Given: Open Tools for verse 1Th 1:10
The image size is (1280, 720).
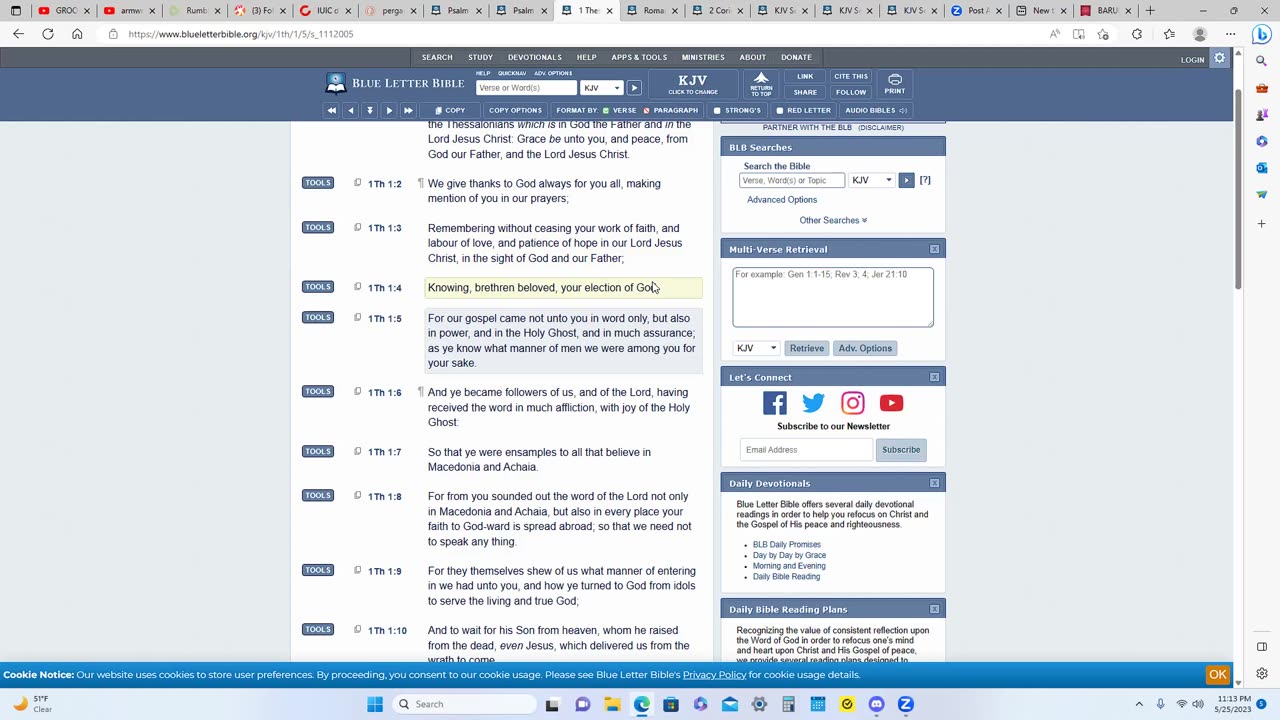Looking at the screenshot, I should tap(318, 629).
